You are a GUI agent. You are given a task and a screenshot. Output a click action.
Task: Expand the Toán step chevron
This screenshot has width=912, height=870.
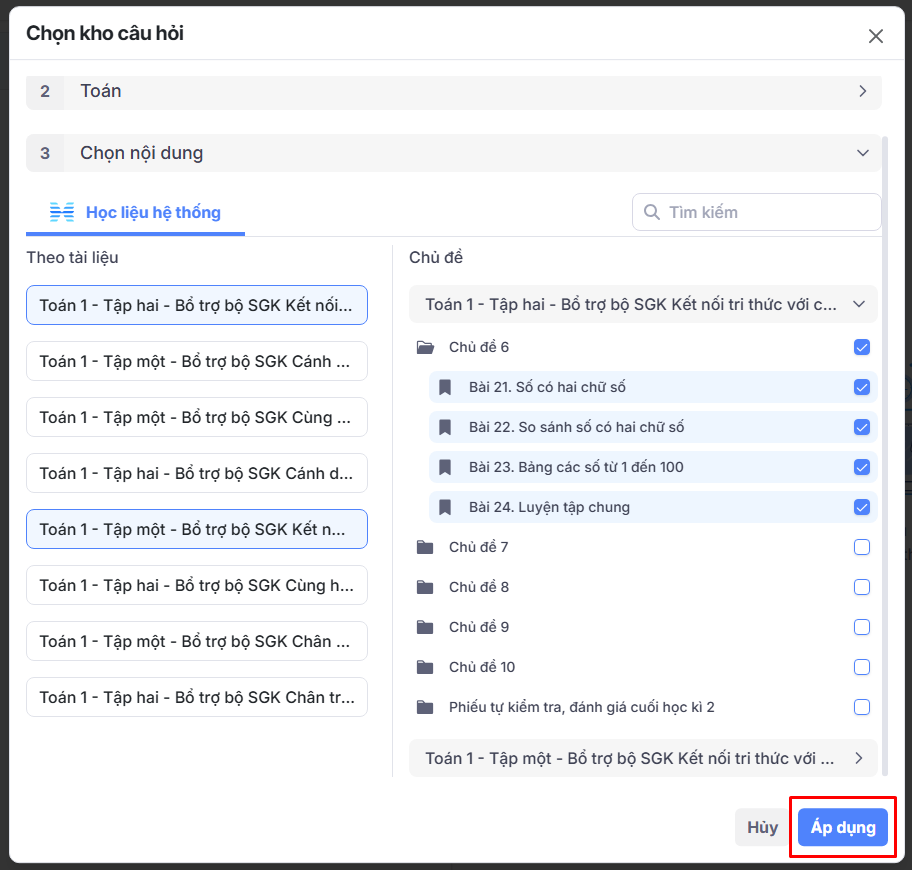(x=862, y=91)
